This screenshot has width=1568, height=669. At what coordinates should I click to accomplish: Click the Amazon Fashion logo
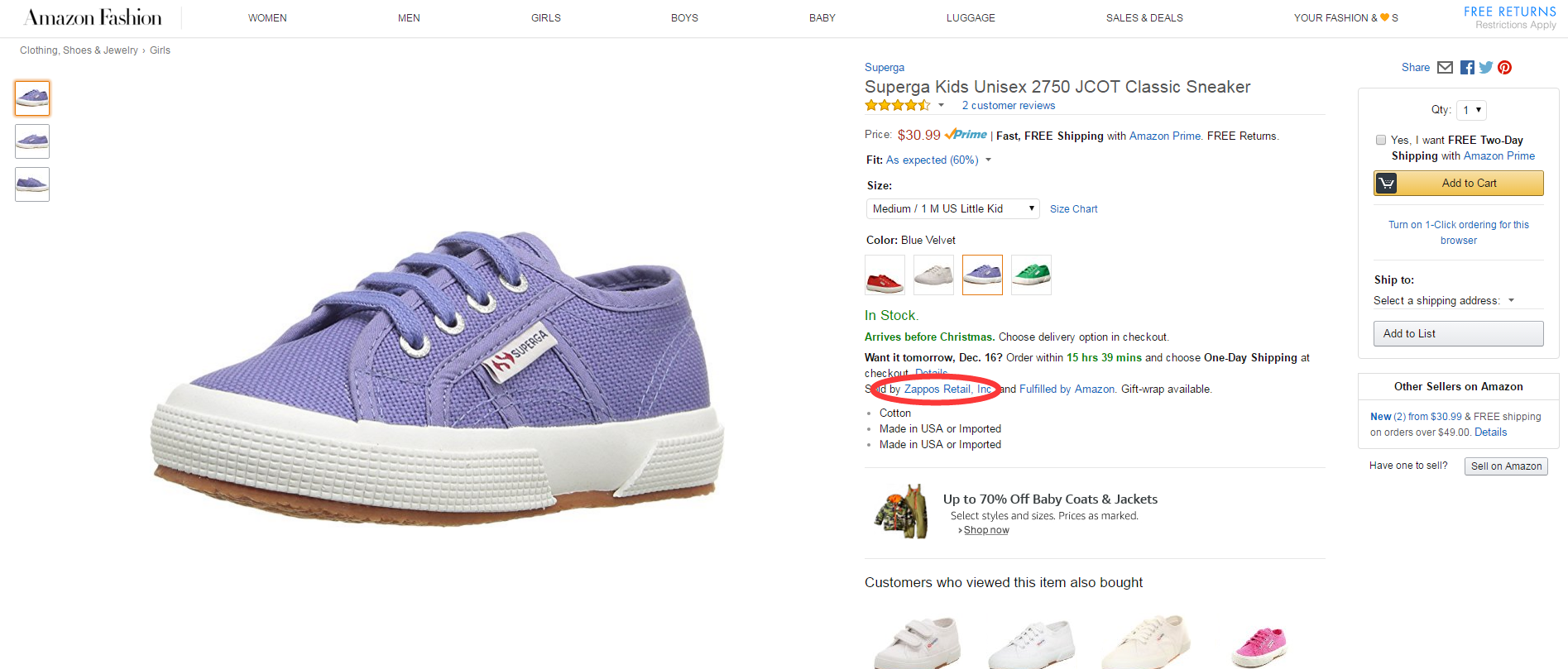pos(94,17)
